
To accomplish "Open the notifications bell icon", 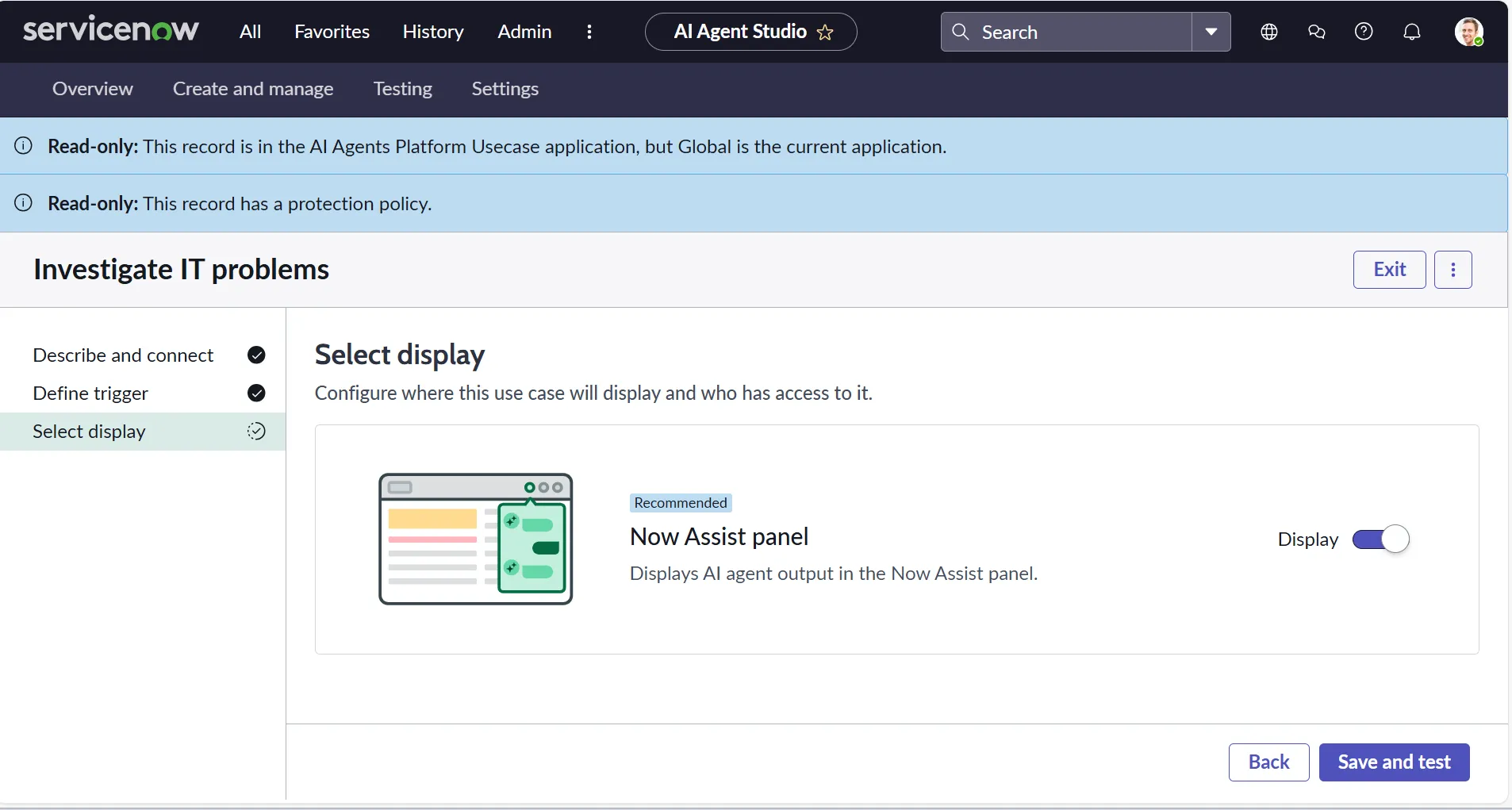I will pos(1411,32).
